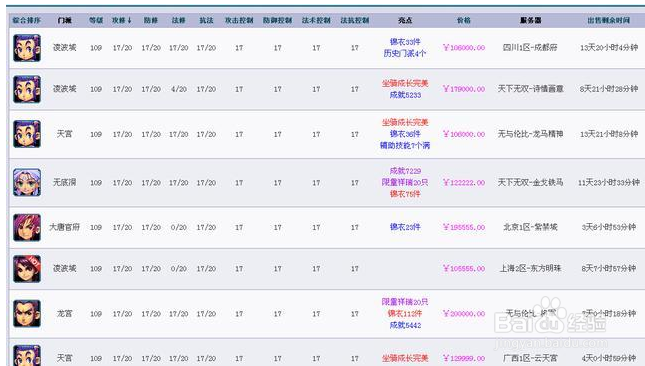The width and height of the screenshot is (645, 366).
Task: Click server name 无与伦比-龙马精神
Action: pos(530,134)
